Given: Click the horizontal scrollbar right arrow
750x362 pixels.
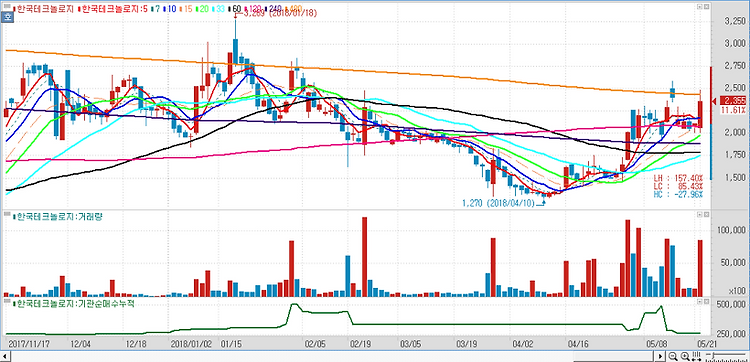Looking at the screenshot, I should click(x=660, y=356).
